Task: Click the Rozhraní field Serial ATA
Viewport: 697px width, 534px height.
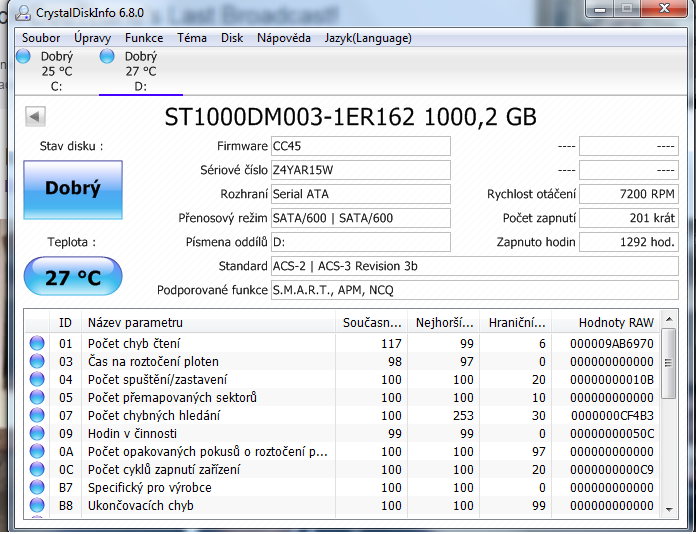Action: point(361,194)
